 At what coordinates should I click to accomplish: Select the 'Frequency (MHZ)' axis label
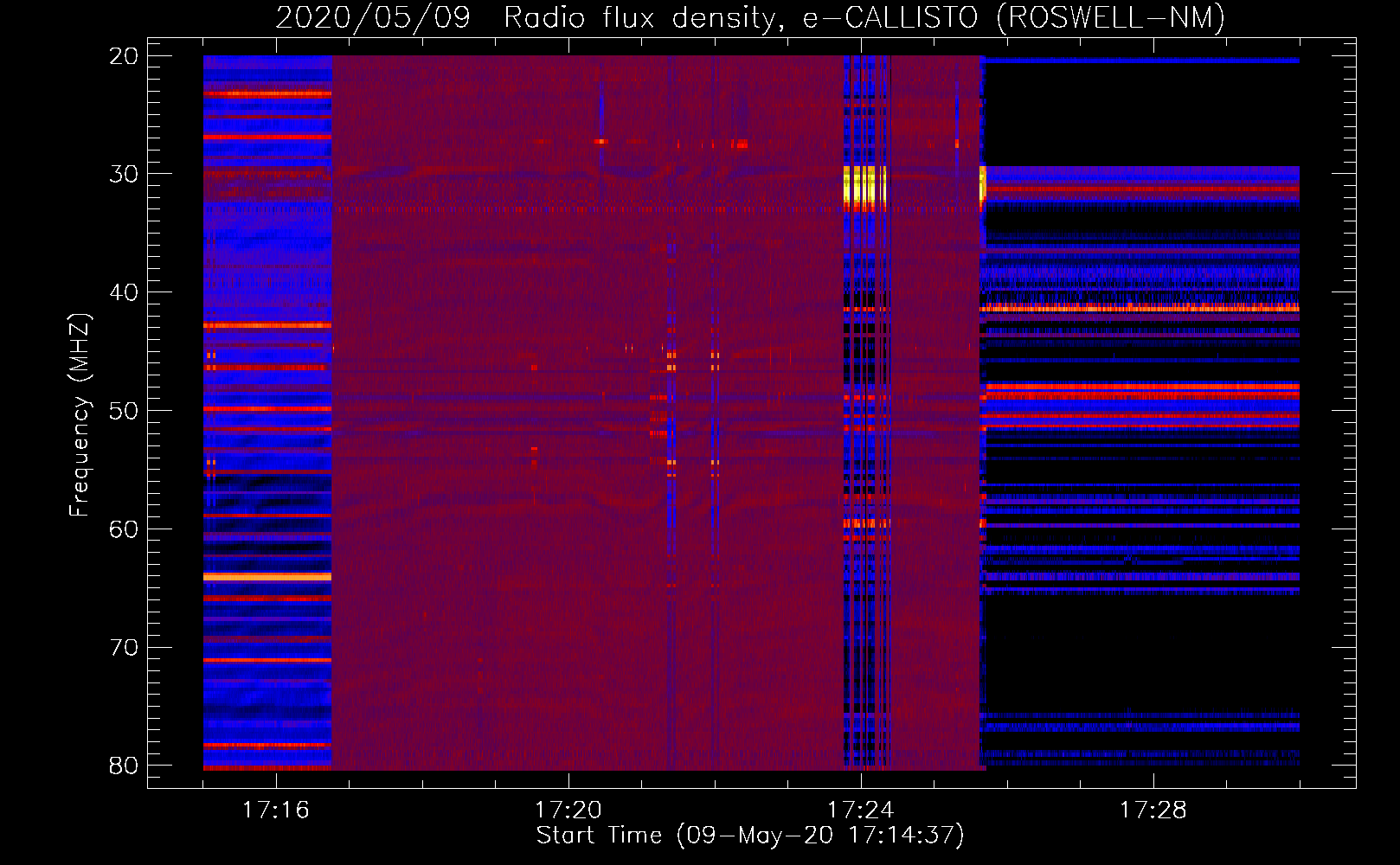coord(80,415)
